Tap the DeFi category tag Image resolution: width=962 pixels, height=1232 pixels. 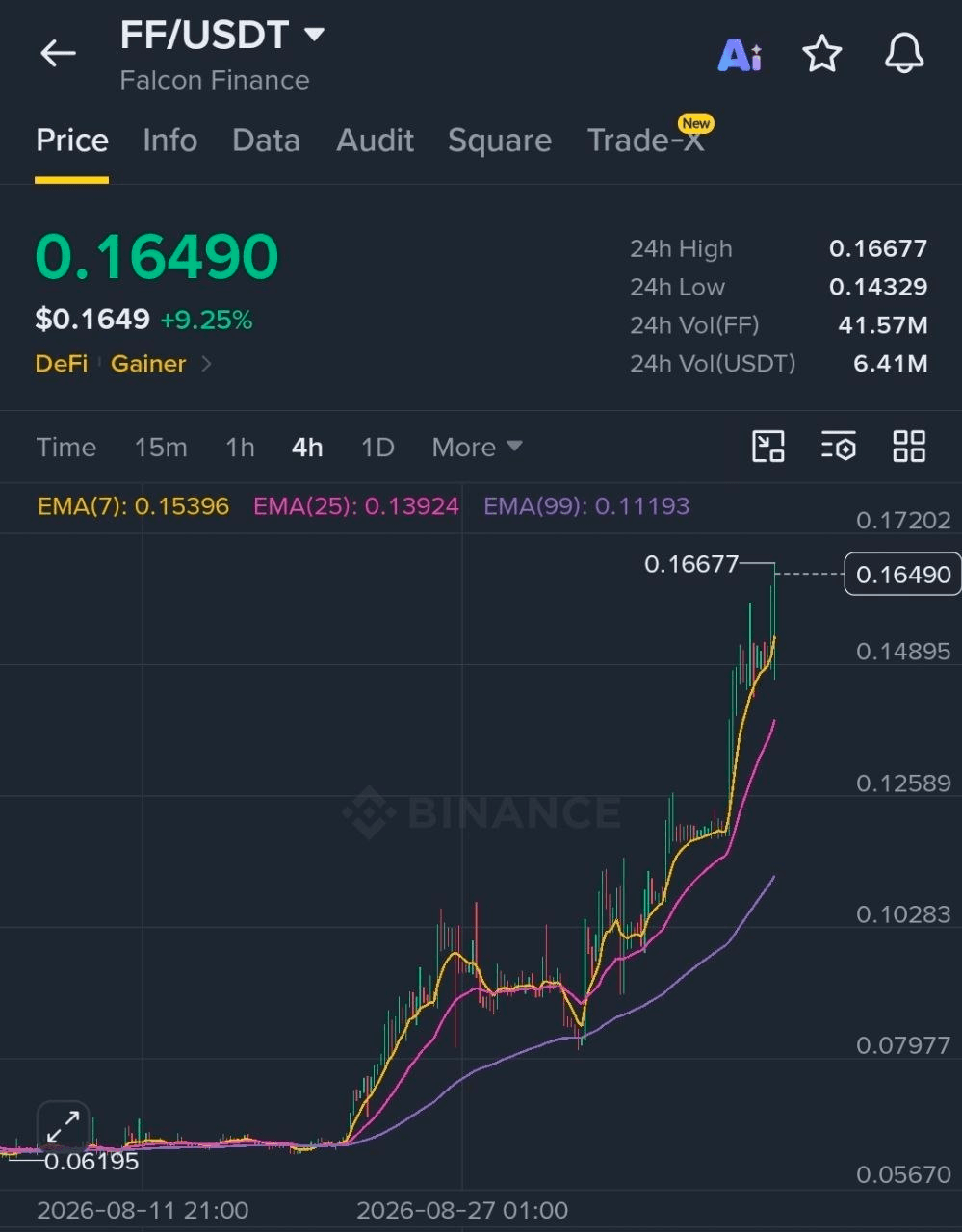point(62,364)
